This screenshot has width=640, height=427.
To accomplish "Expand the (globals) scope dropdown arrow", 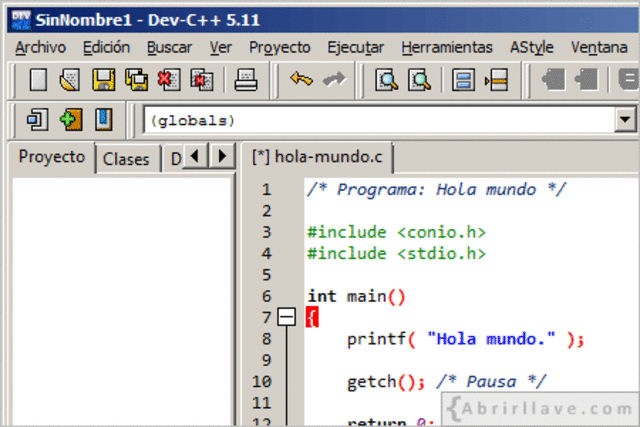I will click(x=625, y=120).
